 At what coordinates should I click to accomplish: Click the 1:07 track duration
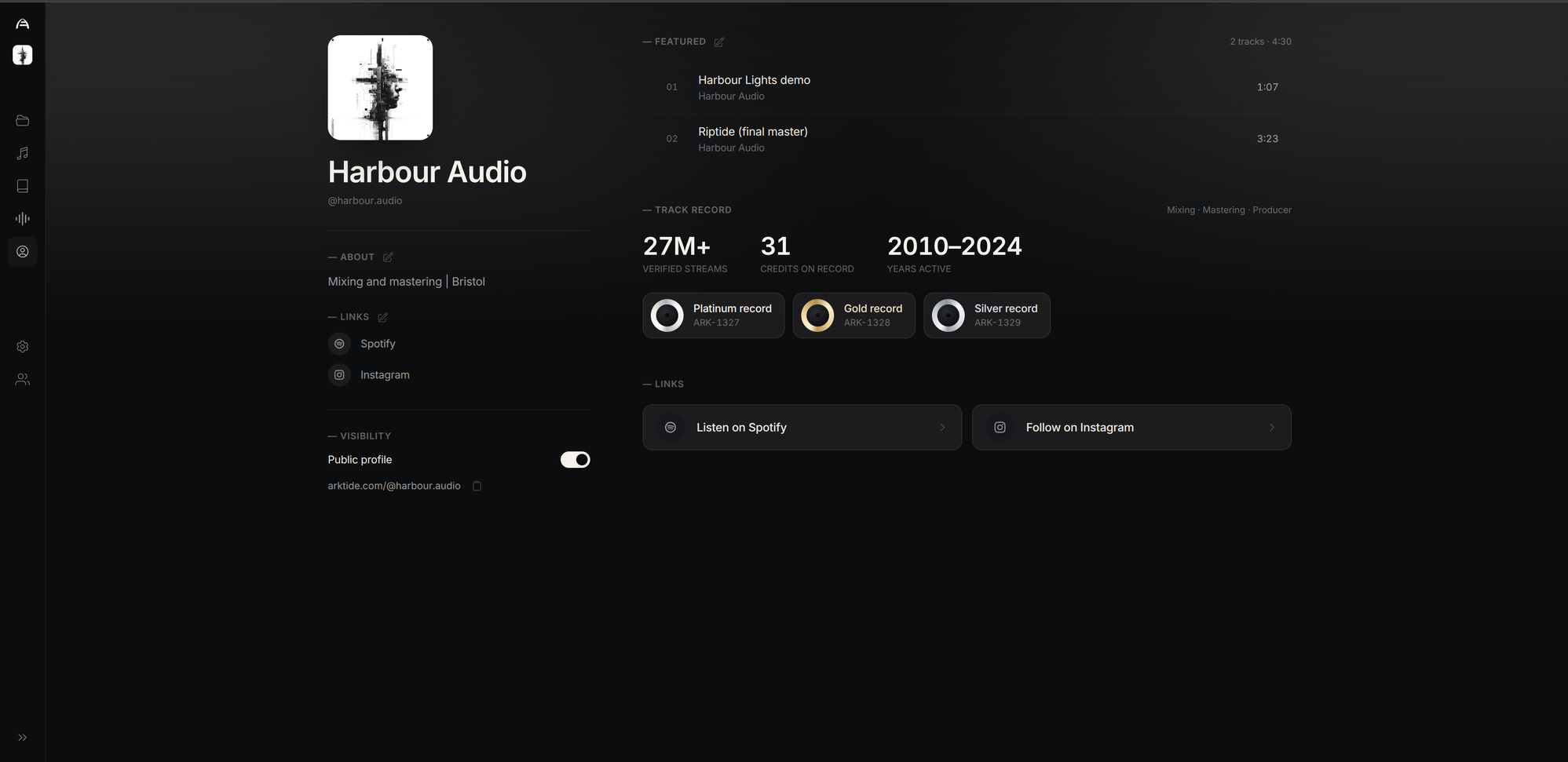1267,87
